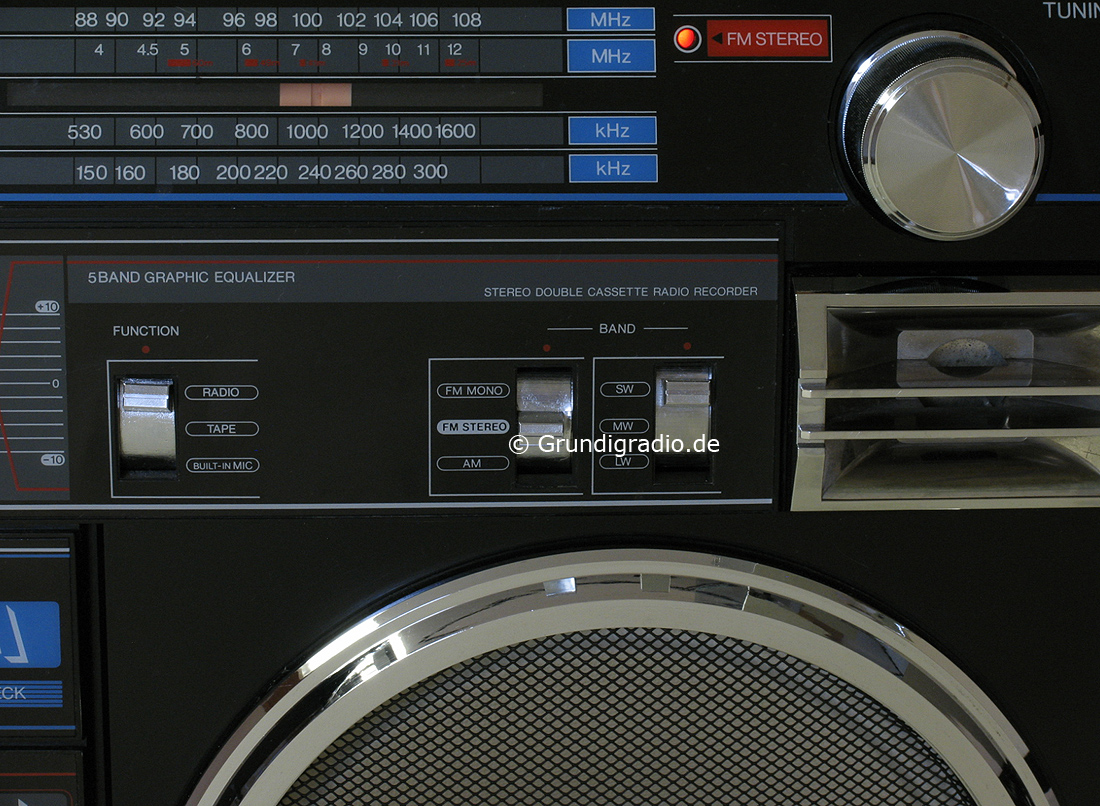Select the TAPE function label

[221, 429]
